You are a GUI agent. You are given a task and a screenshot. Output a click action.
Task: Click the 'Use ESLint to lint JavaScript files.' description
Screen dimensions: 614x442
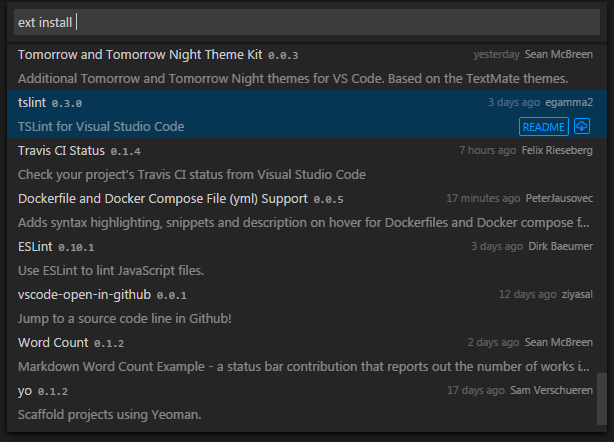click(x=111, y=270)
